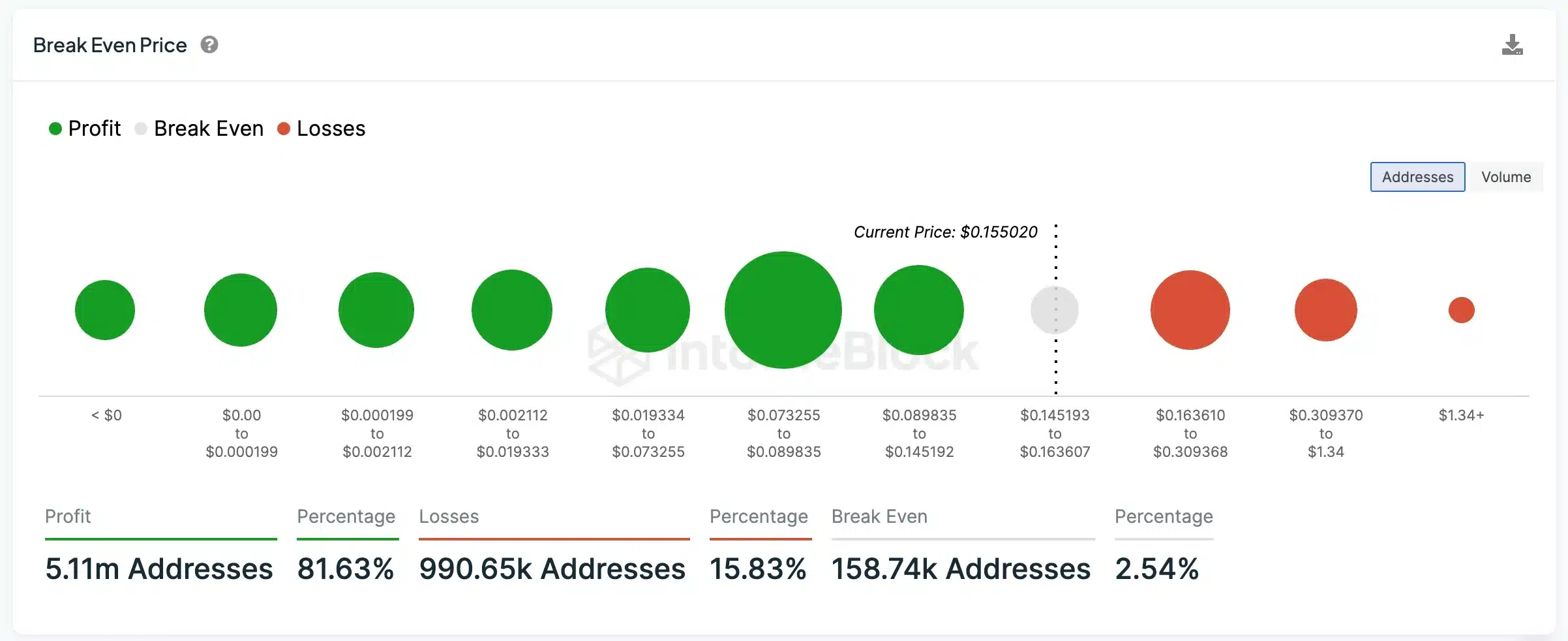Download the Break Even Price chart

[x=1512, y=45]
